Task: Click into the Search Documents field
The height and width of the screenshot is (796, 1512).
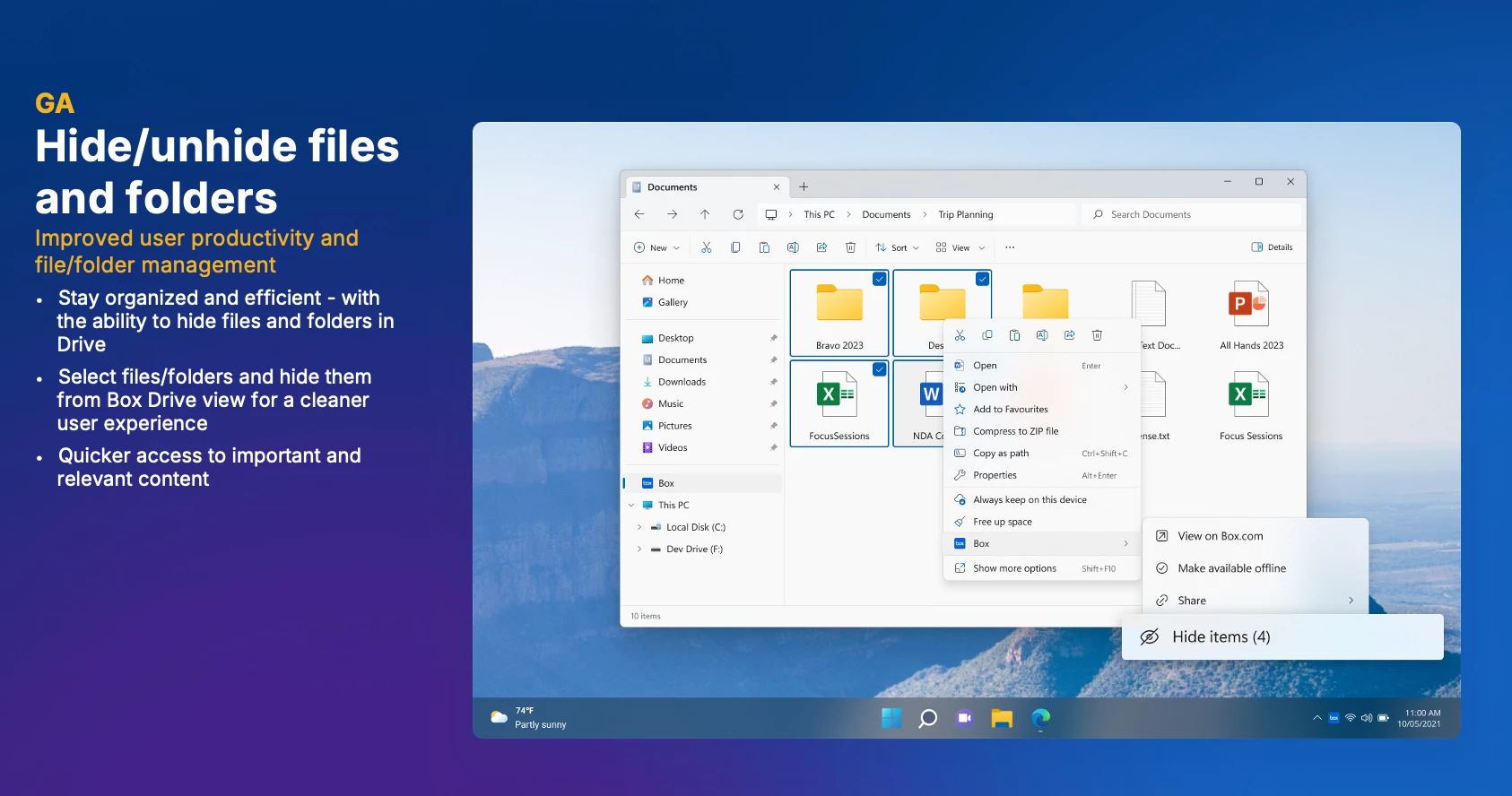Action: click(x=1191, y=215)
